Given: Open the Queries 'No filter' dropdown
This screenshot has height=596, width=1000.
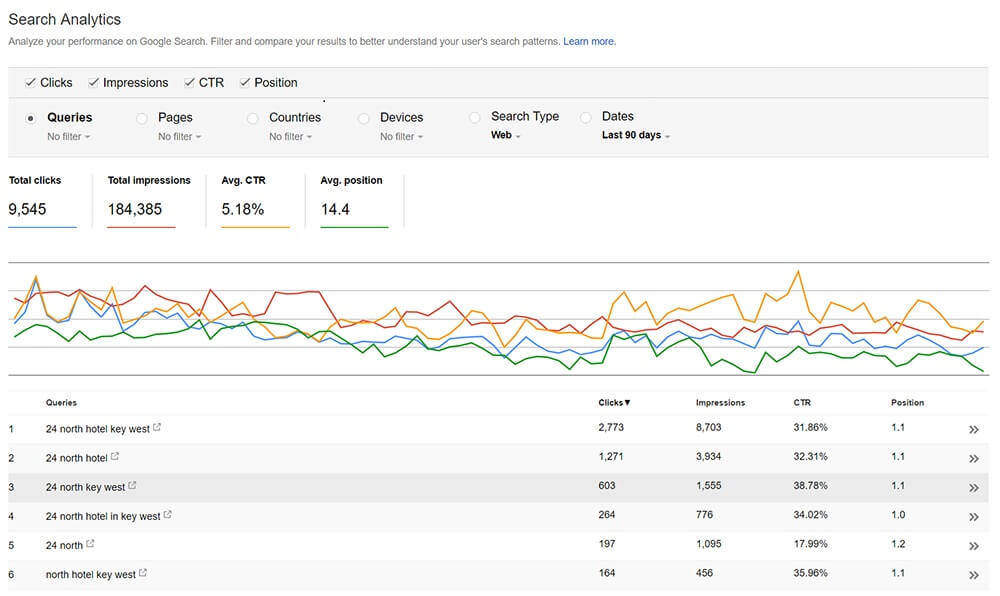Looking at the screenshot, I should point(68,136).
